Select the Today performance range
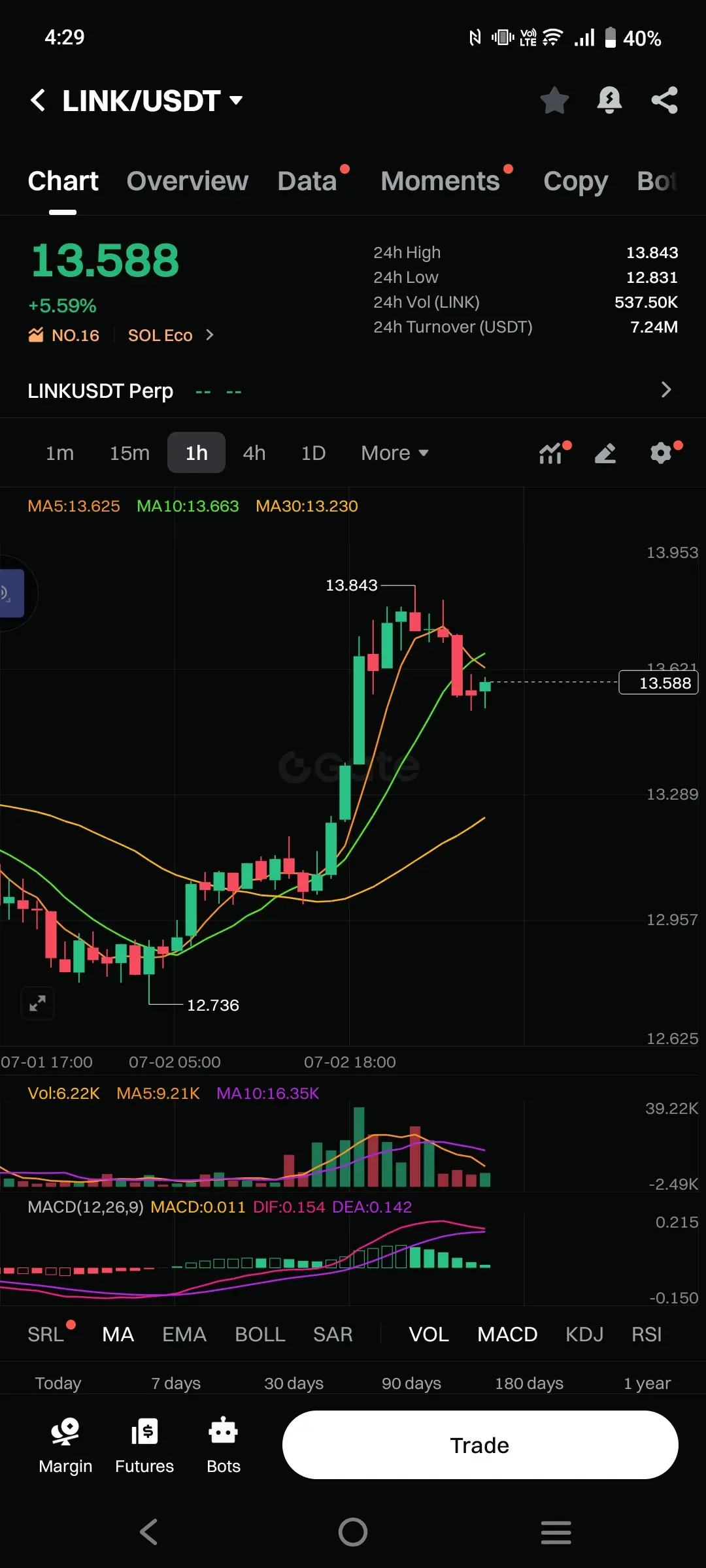The image size is (706, 1568). pos(58,1384)
